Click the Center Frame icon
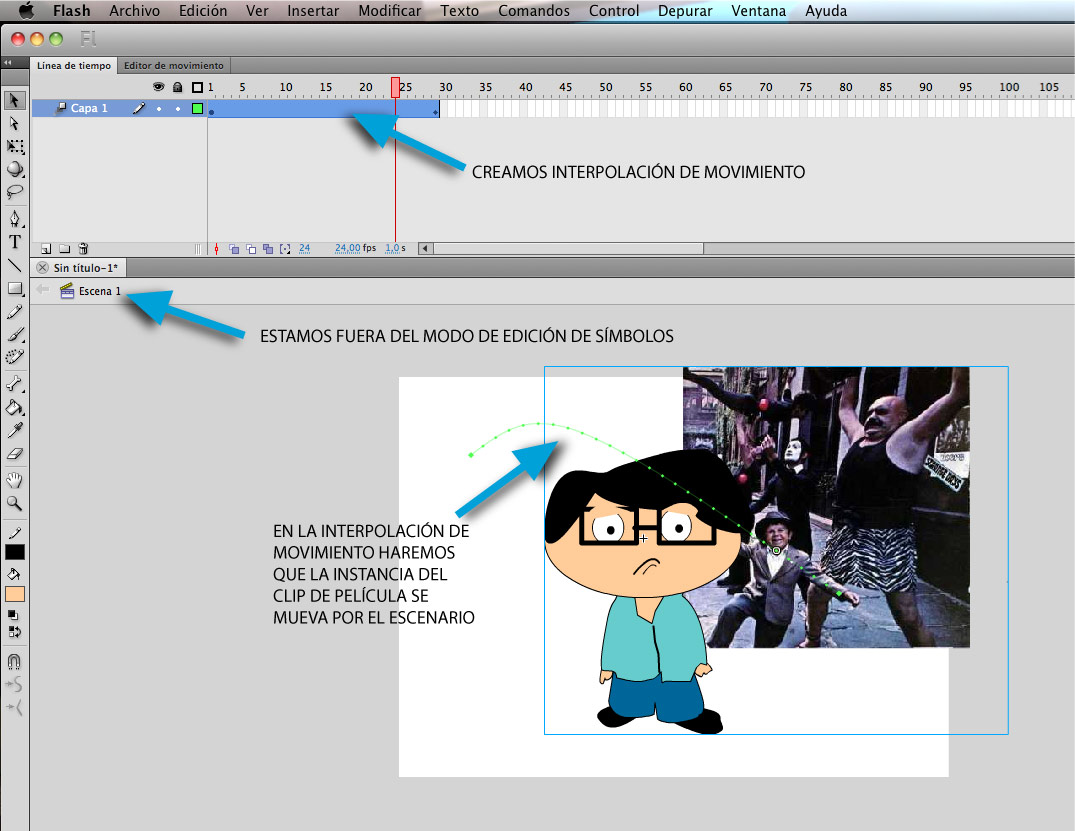Image resolution: width=1075 pixels, height=831 pixels. (x=216, y=249)
